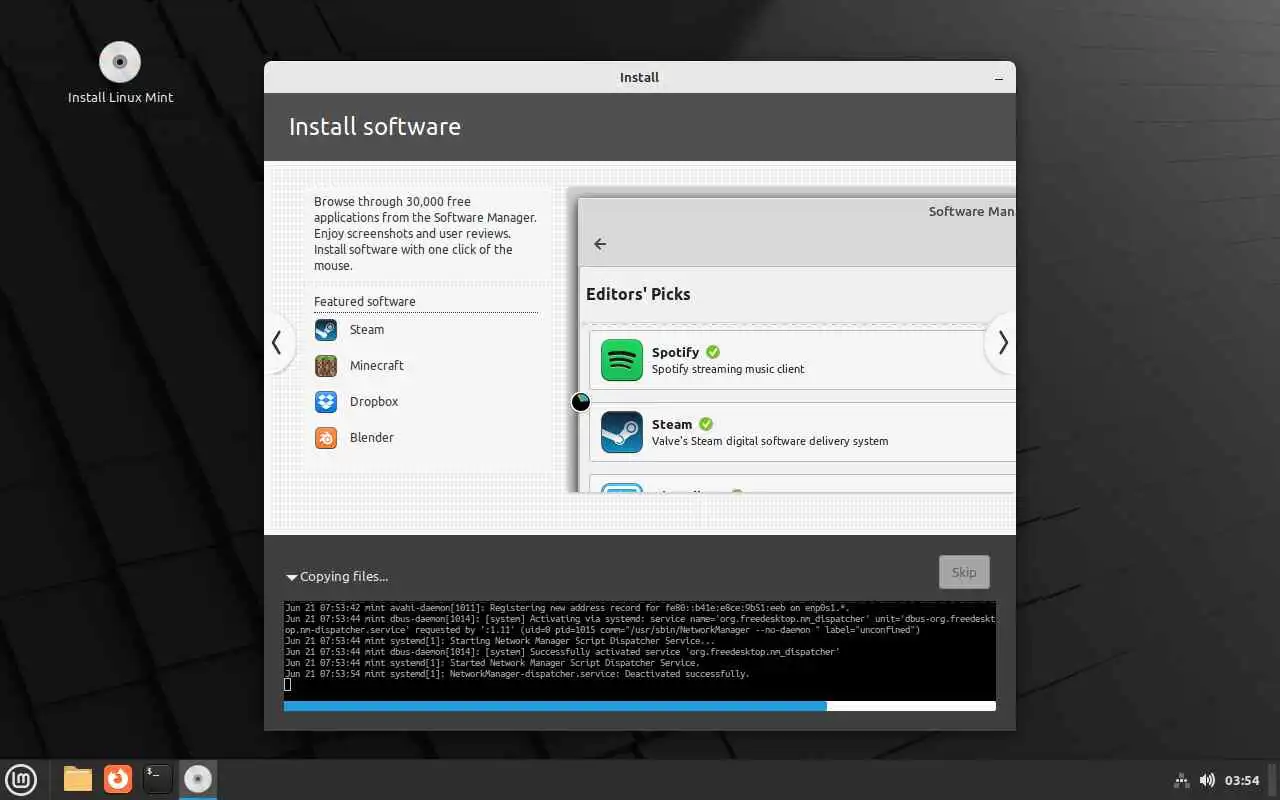Click the green verified badge next to Steam

point(706,424)
